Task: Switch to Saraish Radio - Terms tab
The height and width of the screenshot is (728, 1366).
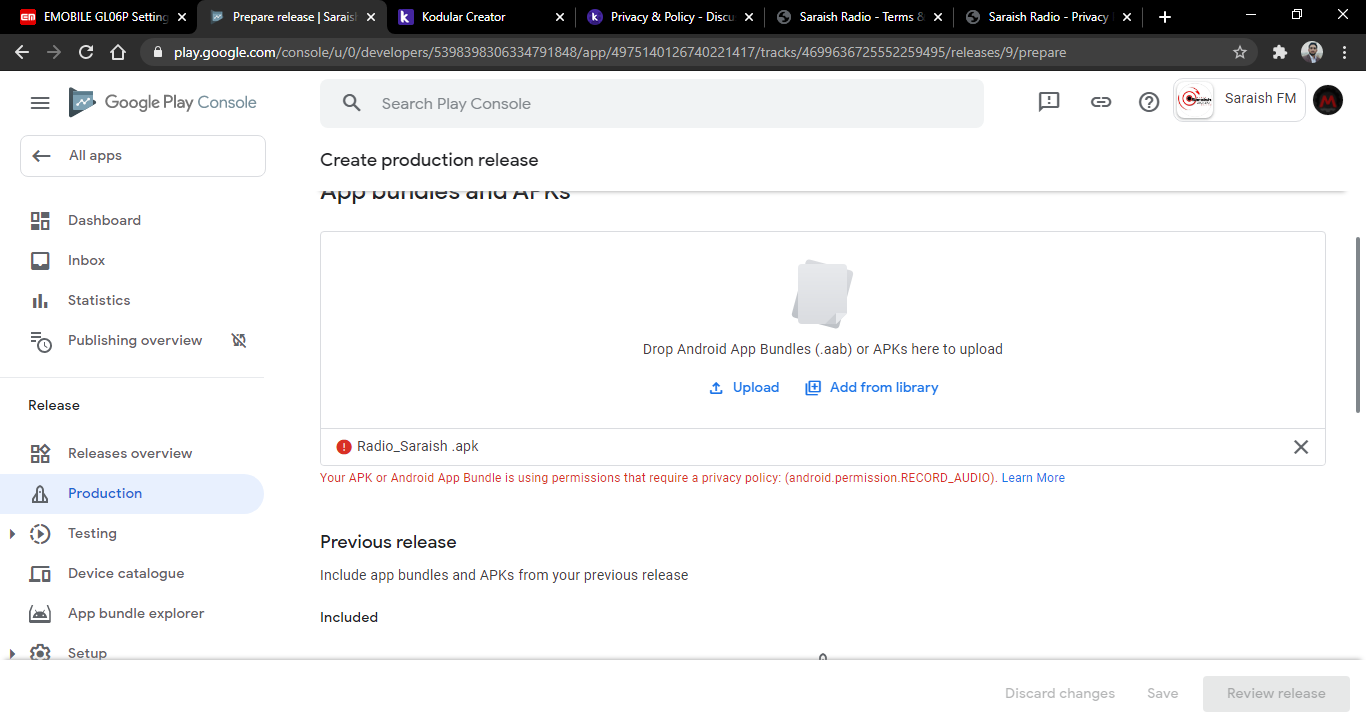Action: click(x=860, y=17)
